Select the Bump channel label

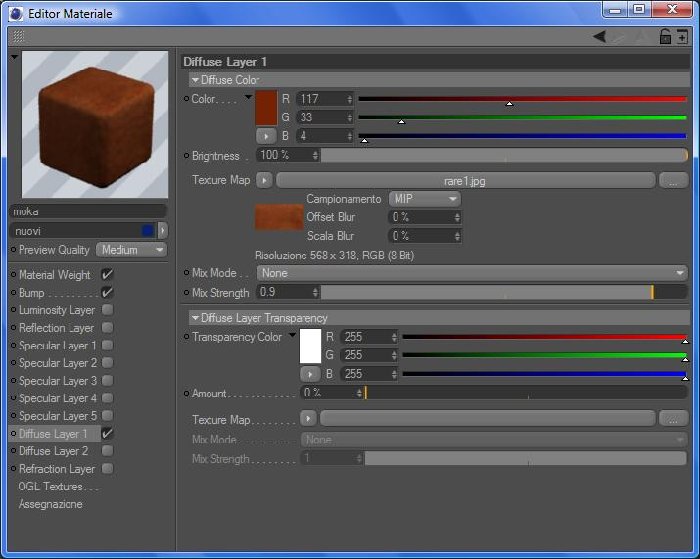32,293
